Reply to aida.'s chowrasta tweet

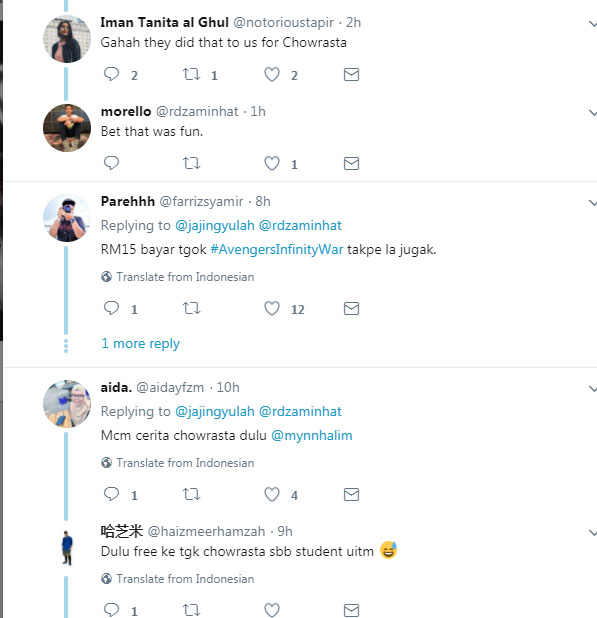[111, 494]
